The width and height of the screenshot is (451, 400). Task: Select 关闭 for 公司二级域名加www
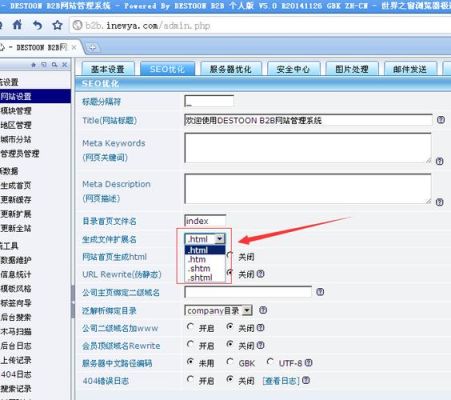pyautogui.click(x=230, y=327)
